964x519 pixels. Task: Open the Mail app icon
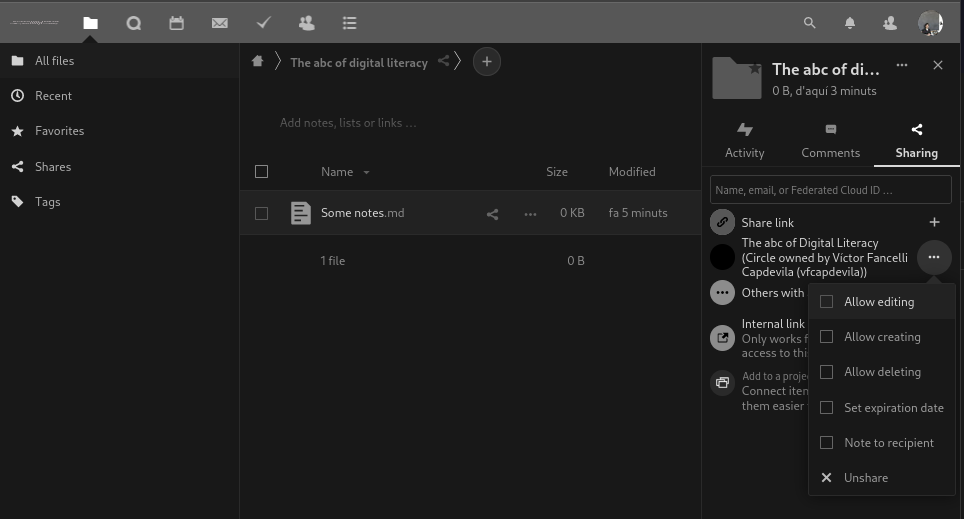(x=220, y=22)
